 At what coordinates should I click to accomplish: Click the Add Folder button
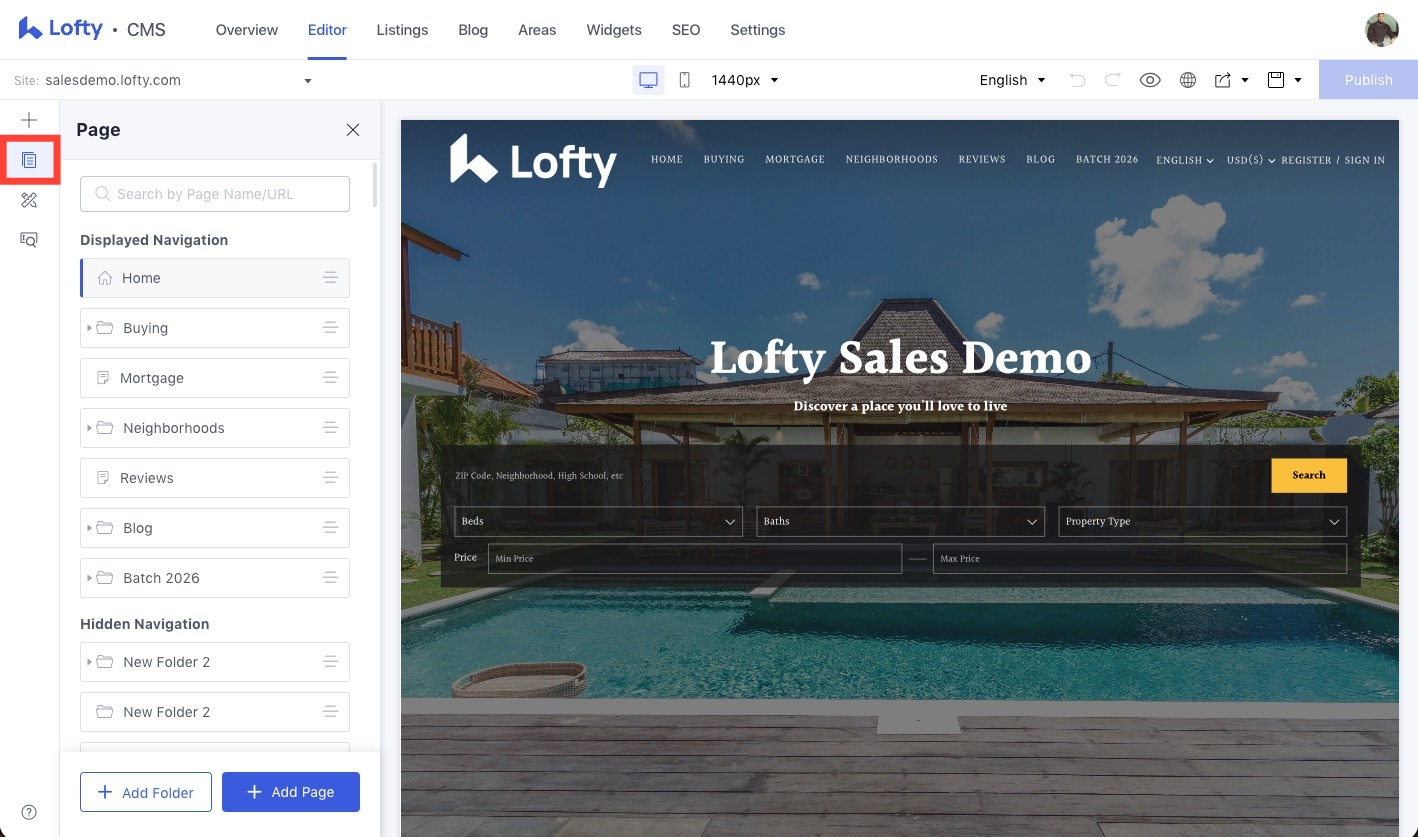click(145, 792)
